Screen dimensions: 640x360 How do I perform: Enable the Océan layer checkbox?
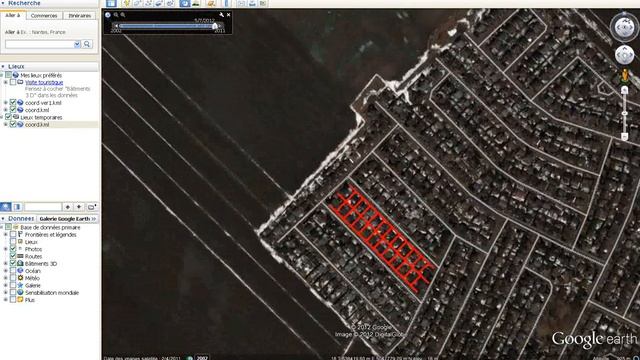click(13, 271)
